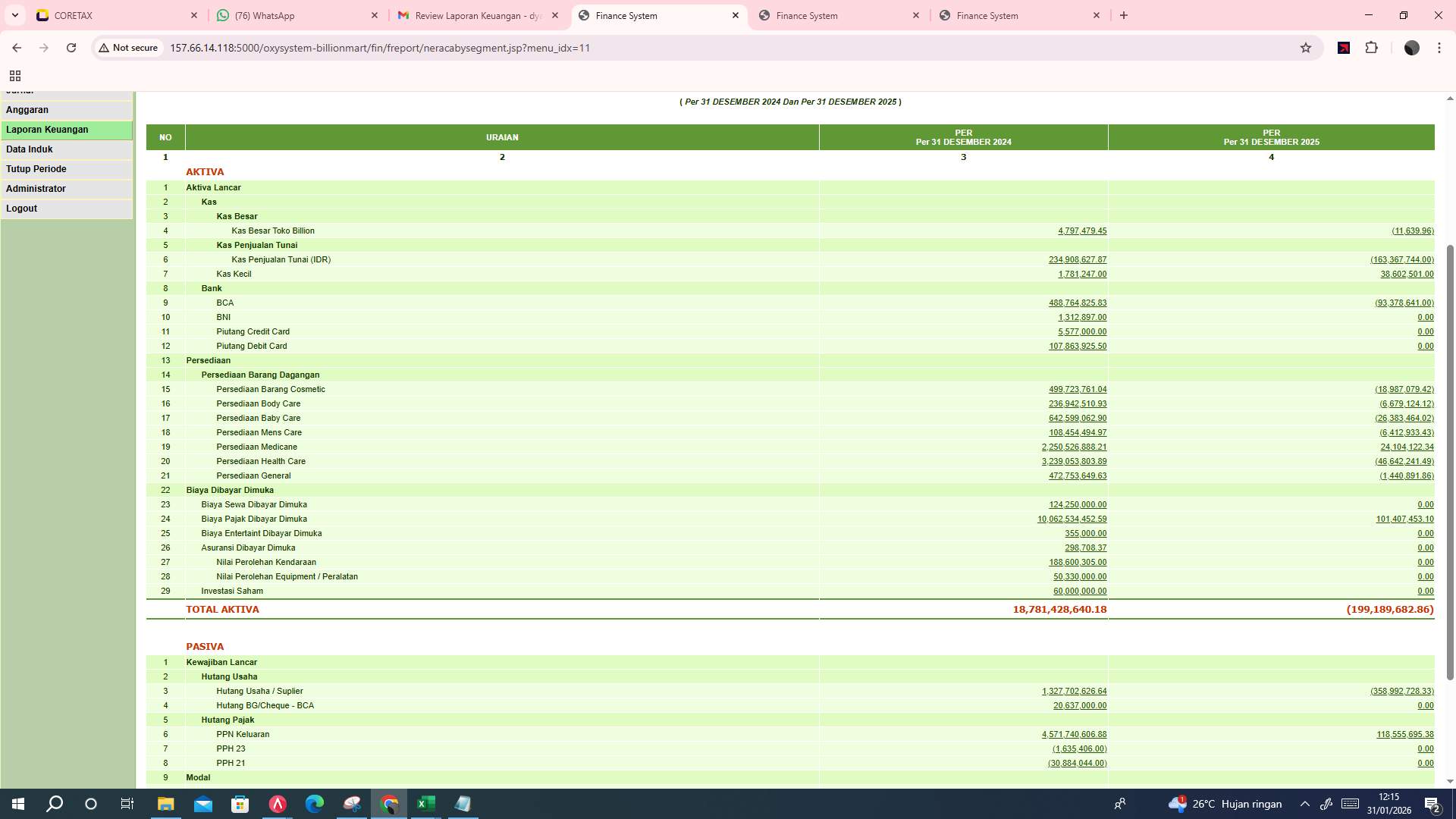The height and width of the screenshot is (819, 1456).
Task: Bookmark the page with the star icon
Action: coord(1305,48)
